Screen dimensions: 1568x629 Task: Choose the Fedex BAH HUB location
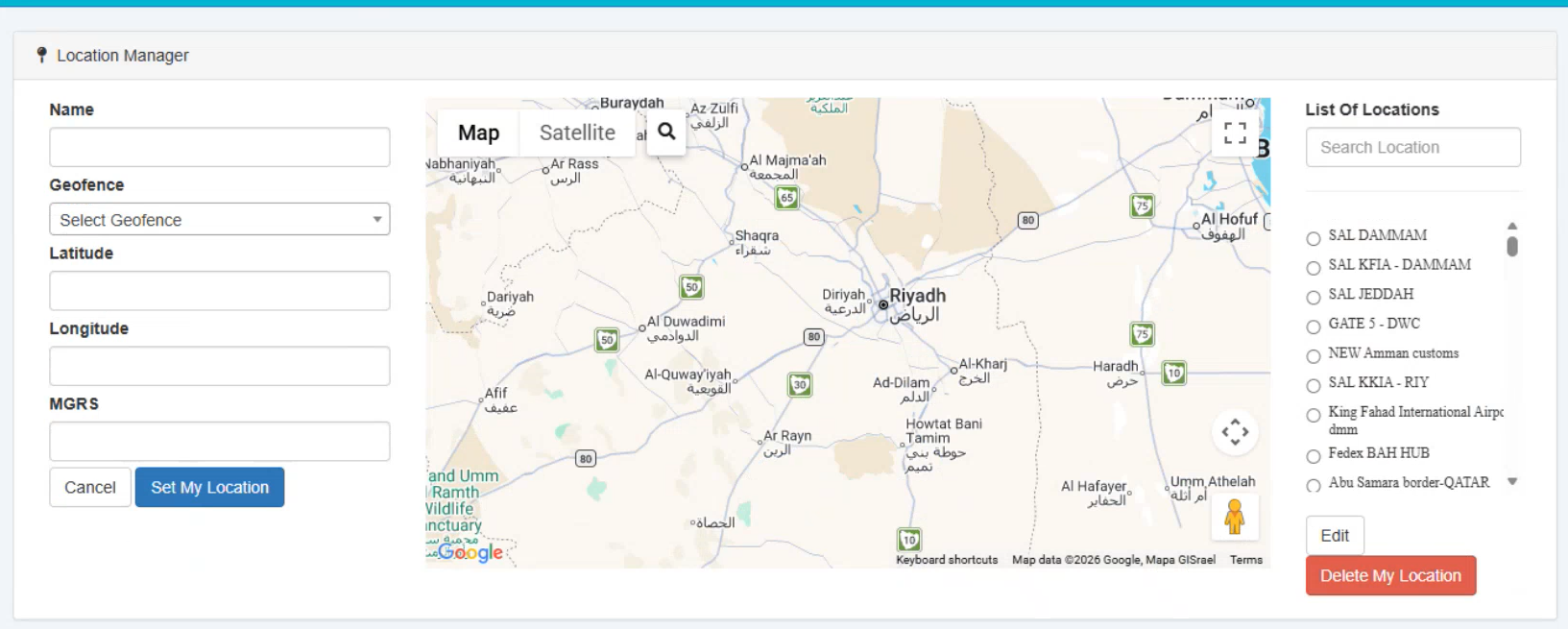[1314, 456]
